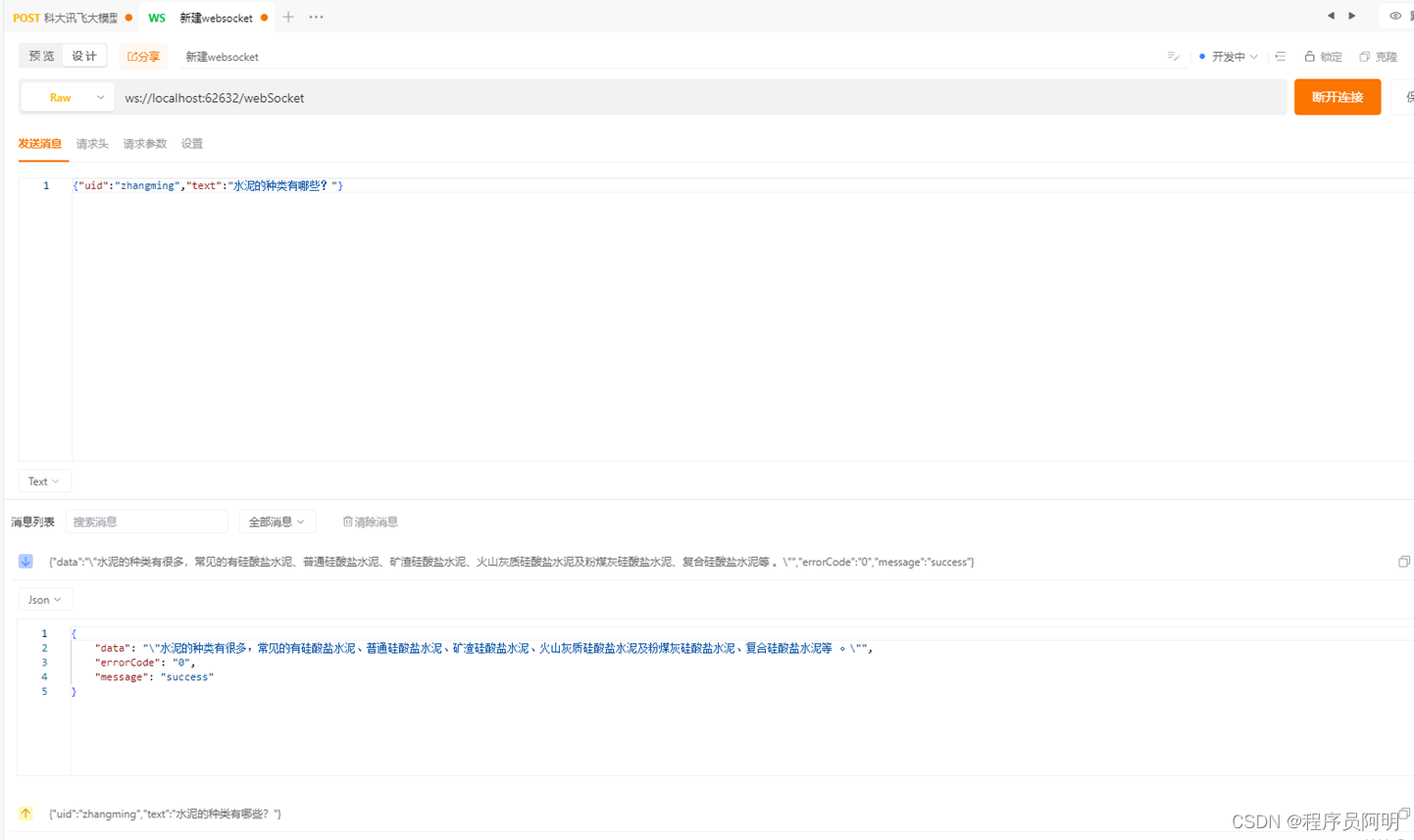Click the description edit icon
The image size is (1414, 840).
[1173, 57]
